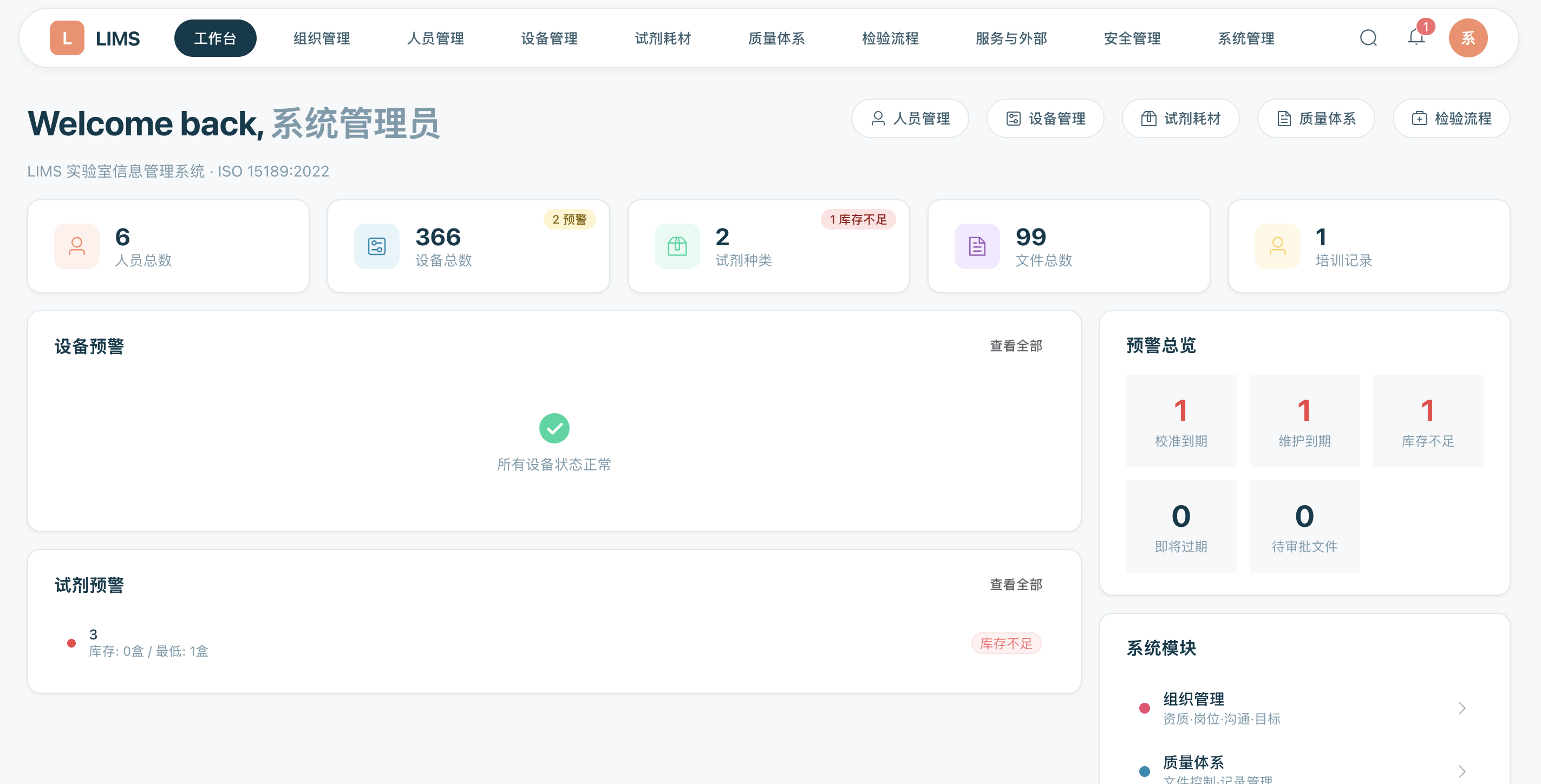
Task: Open the 质量体系 nav menu
Action: pyautogui.click(x=776, y=38)
